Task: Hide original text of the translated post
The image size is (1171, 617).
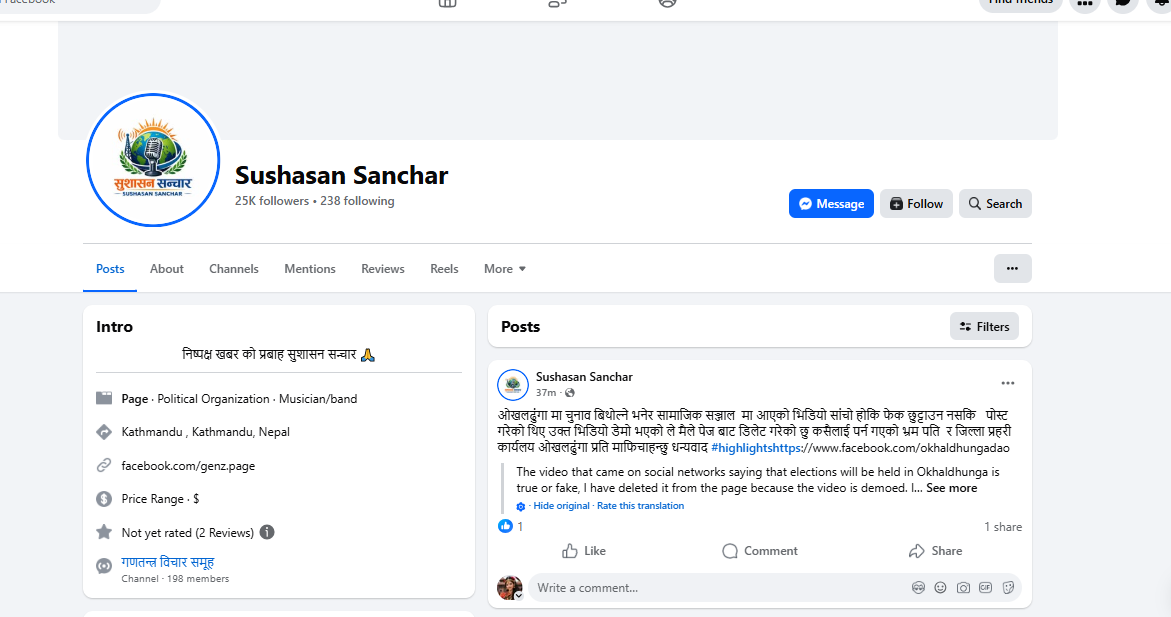Action: [x=561, y=506]
